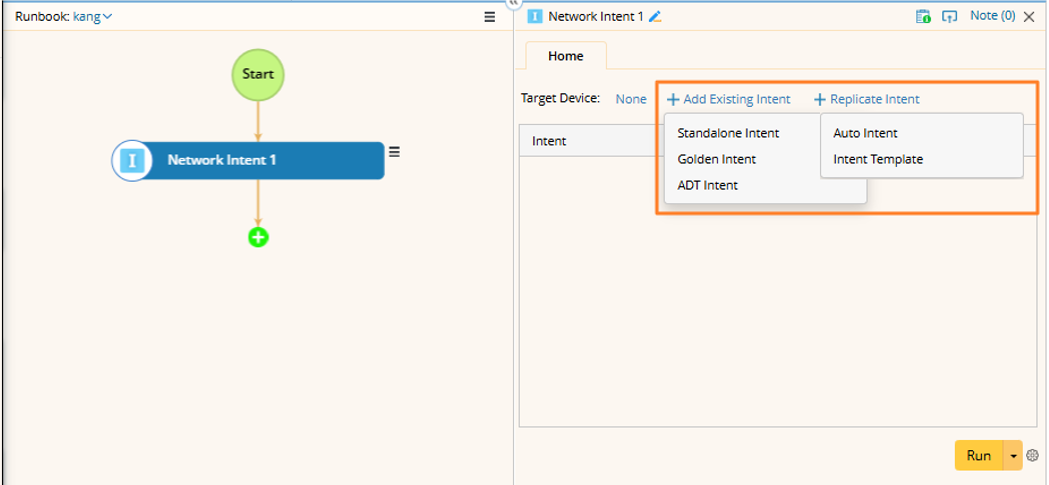Expand the Run button dropdown arrow
This screenshot has height=485, width=1049.
pos(1013,456)
